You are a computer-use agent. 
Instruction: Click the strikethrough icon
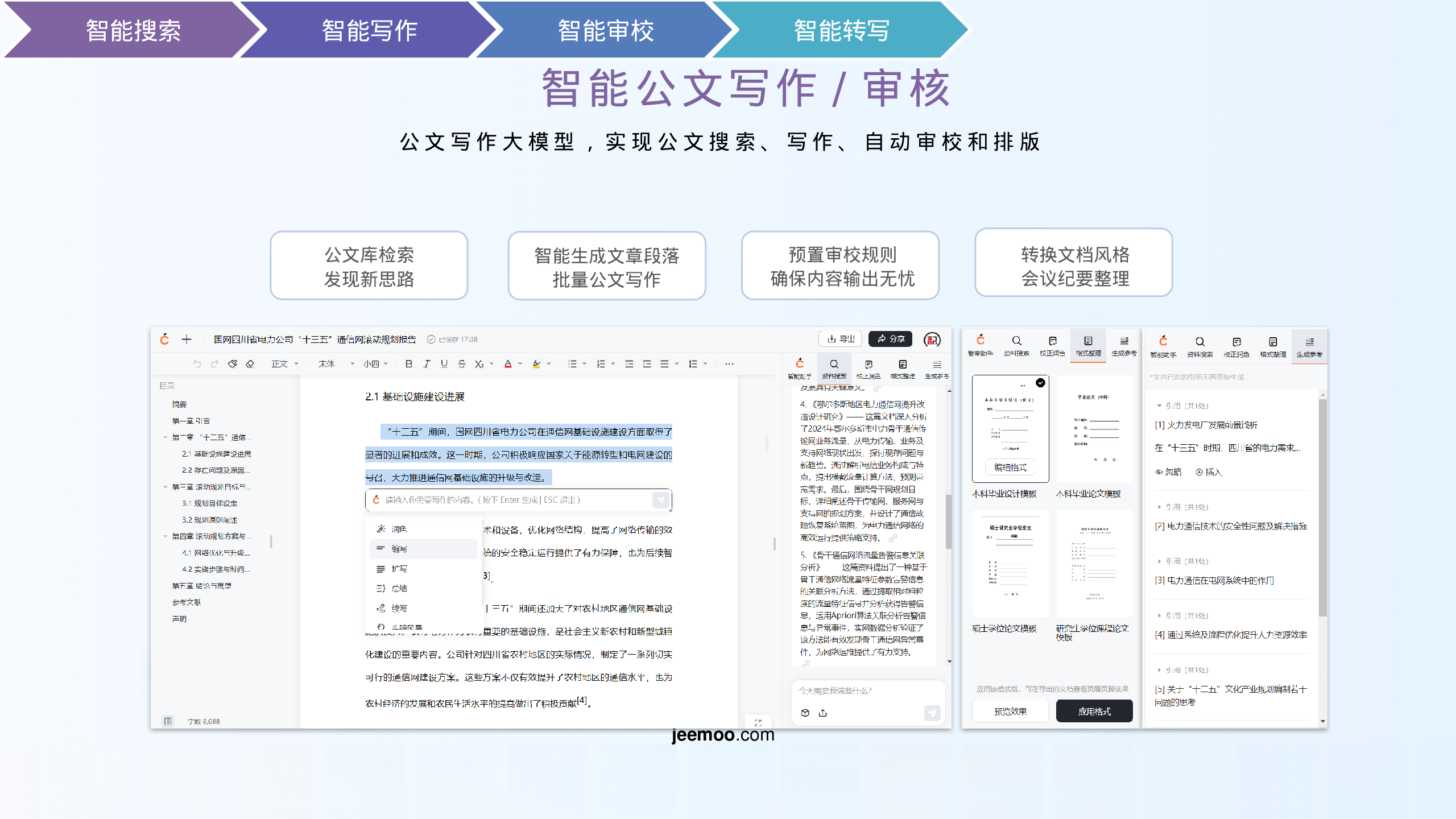pyautogui.click(x=462, y=364)
